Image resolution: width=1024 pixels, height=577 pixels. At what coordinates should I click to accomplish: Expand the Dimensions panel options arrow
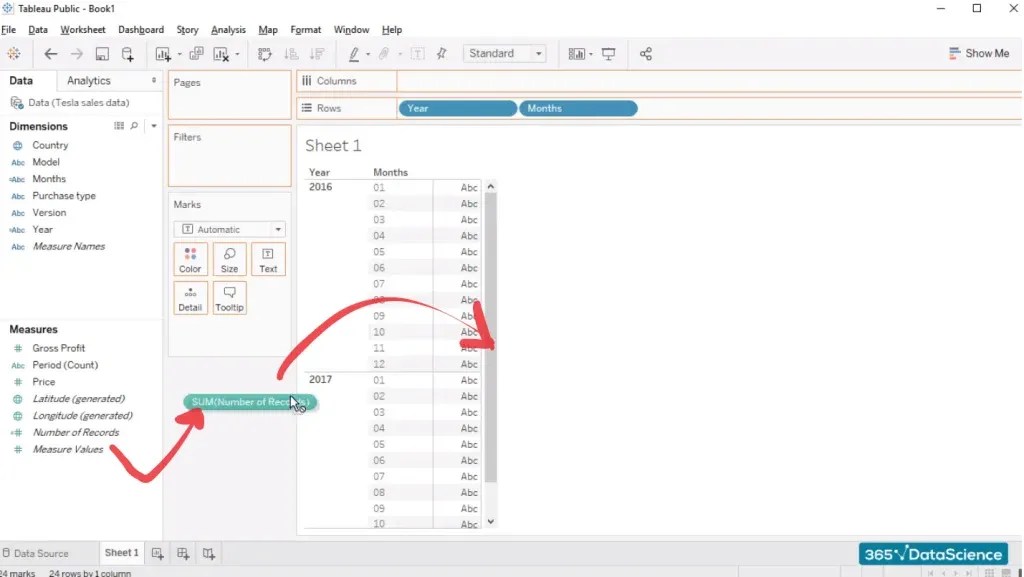(154, 126)
